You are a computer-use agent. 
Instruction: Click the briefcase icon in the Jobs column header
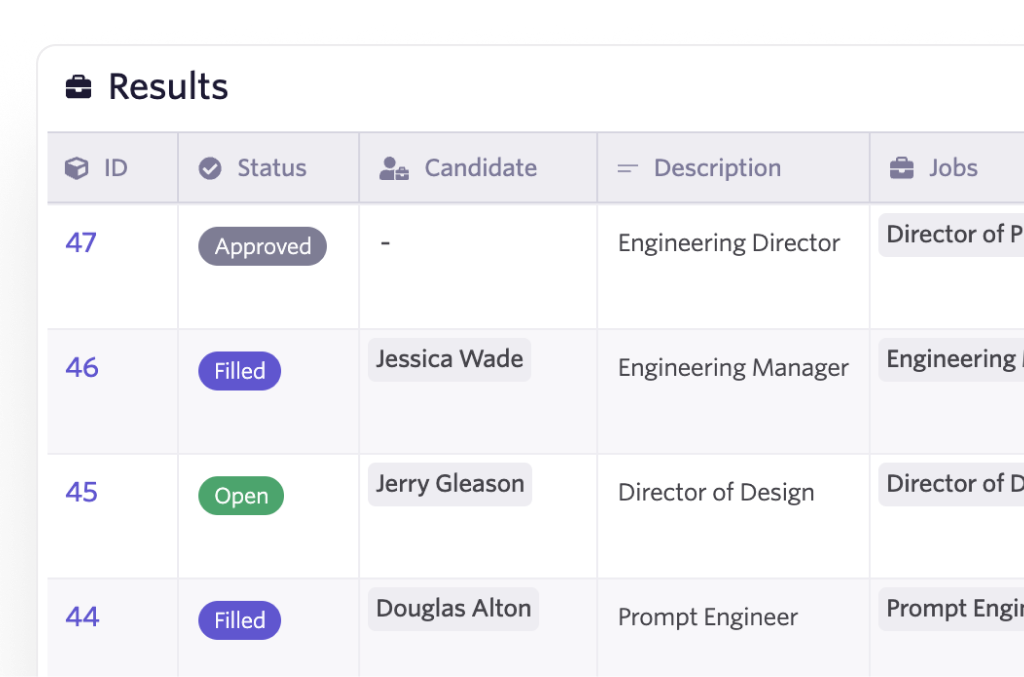(903, 167)
